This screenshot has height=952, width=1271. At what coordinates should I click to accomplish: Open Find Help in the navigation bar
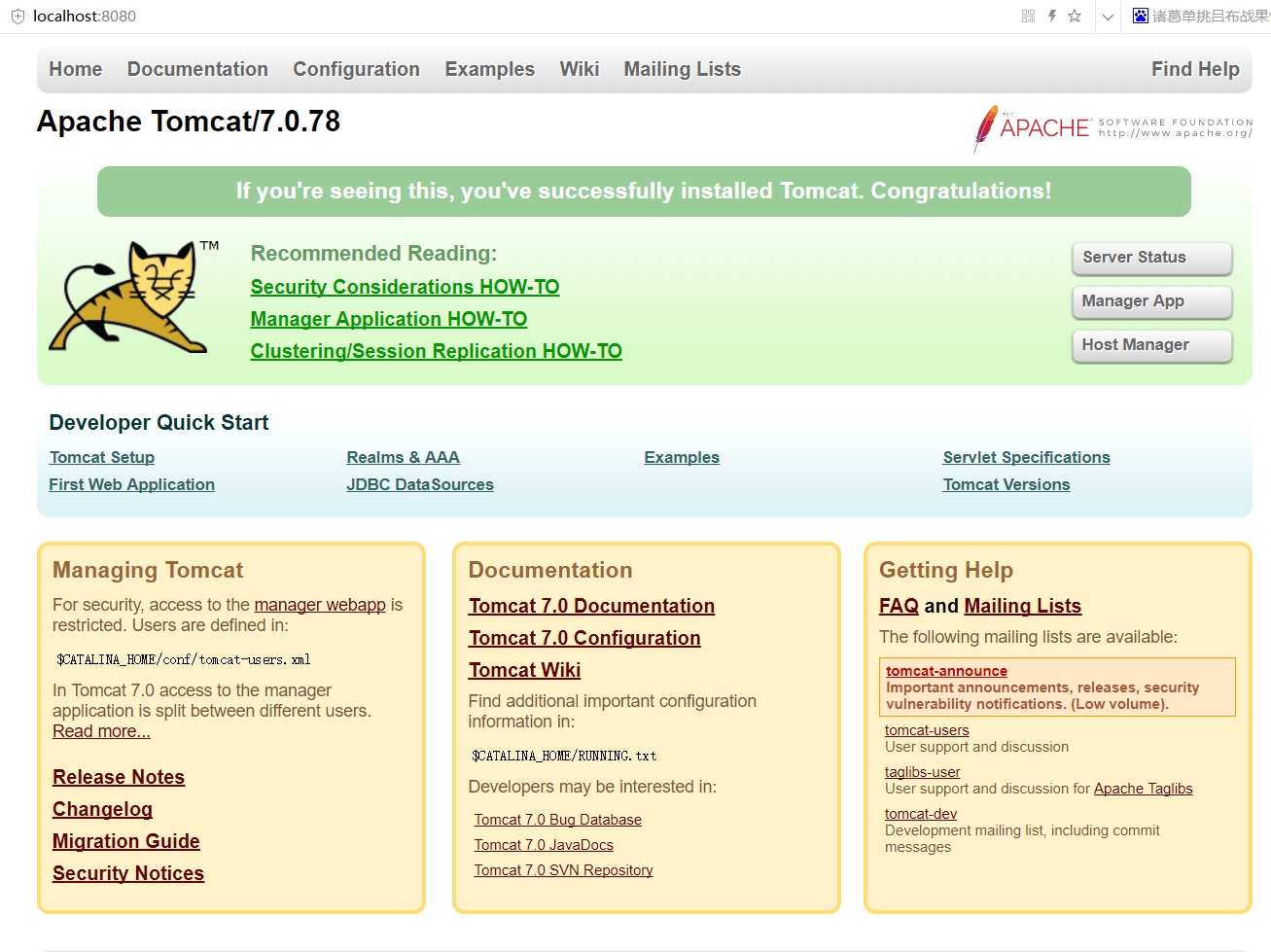[x=1195, y=69]
